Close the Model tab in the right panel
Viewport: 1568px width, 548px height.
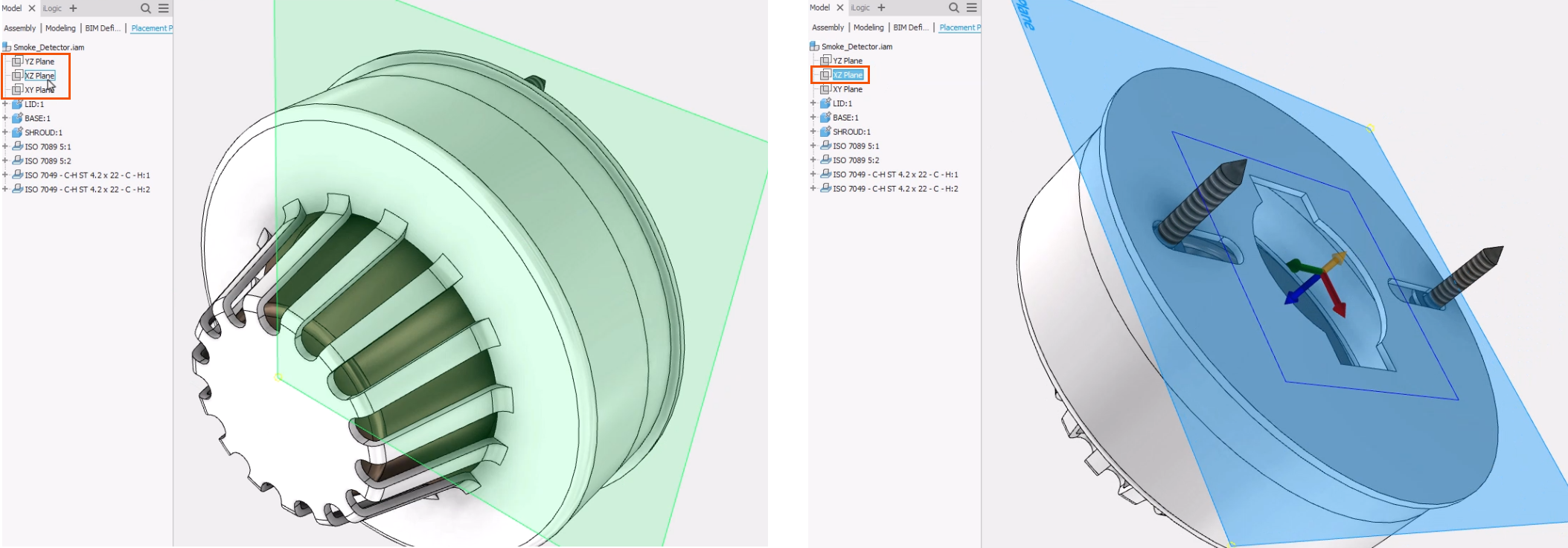(x=840, y=7)
